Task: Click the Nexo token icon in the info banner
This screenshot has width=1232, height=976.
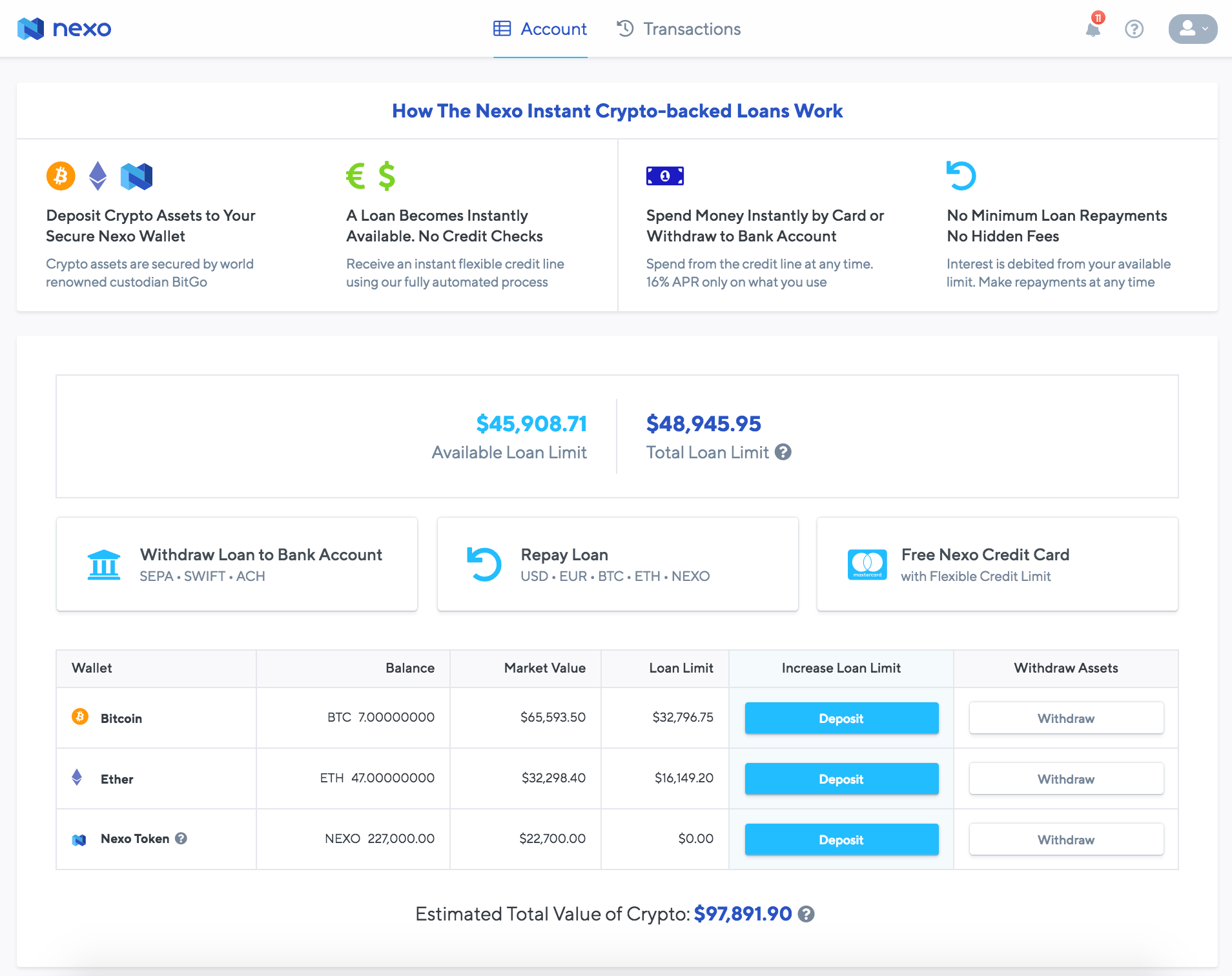Action: tap(136, 176)
